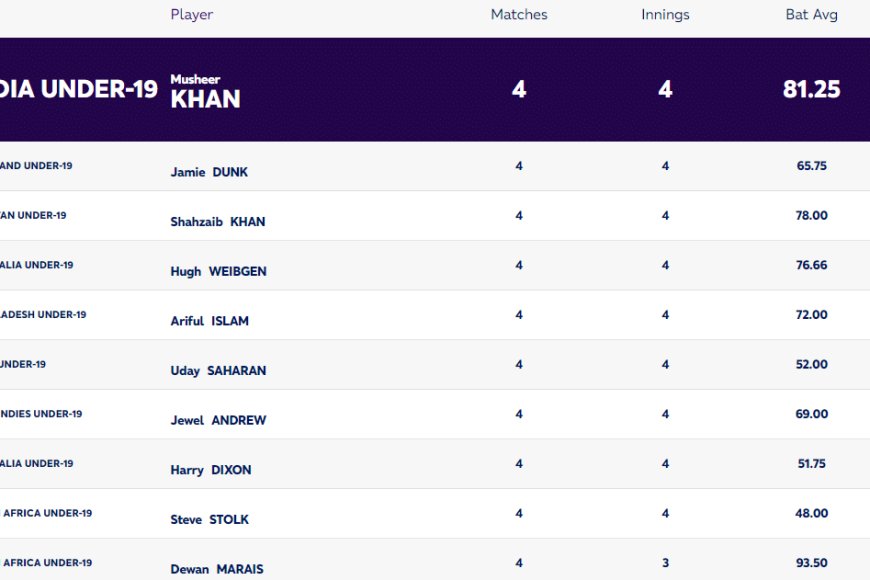Viewport: 870px width, 580px height.
Task: Open Hugh Weibgen's player page
Action: point(218,271)
